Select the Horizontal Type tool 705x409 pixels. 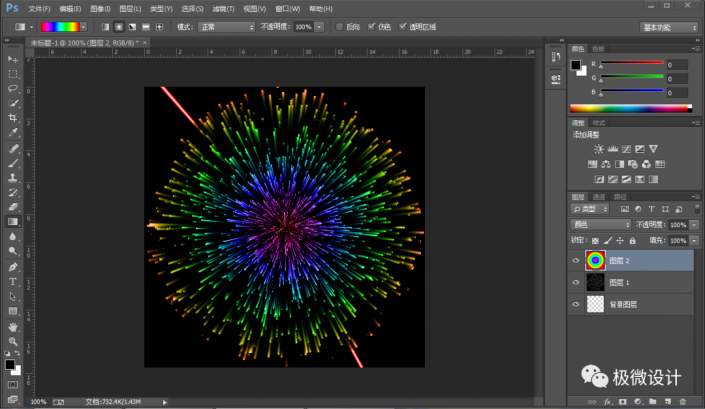[13, 282]
